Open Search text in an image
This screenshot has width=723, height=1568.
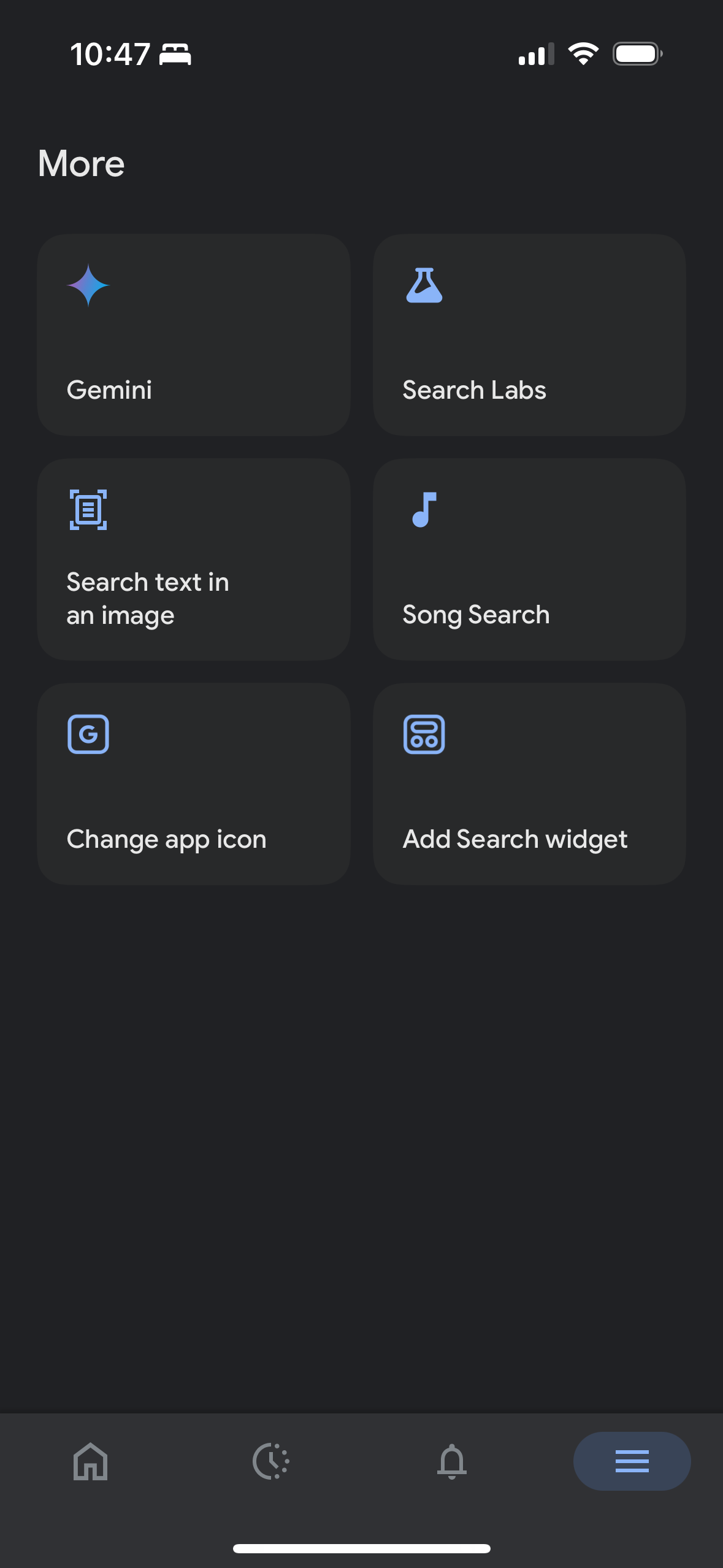pyautogui.click(x=148, y=599)
